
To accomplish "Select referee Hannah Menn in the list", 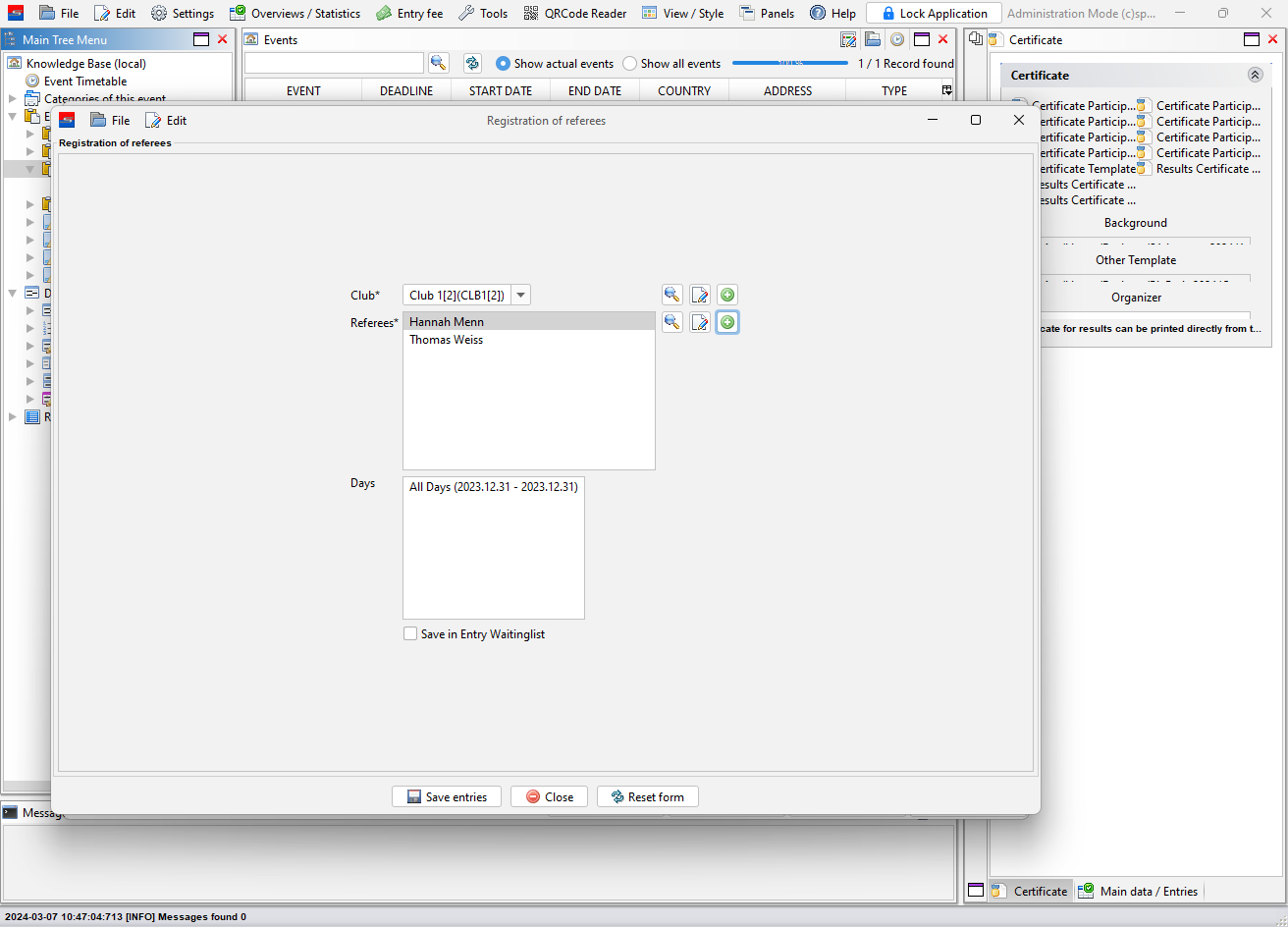I will click(x=529, y=321).
